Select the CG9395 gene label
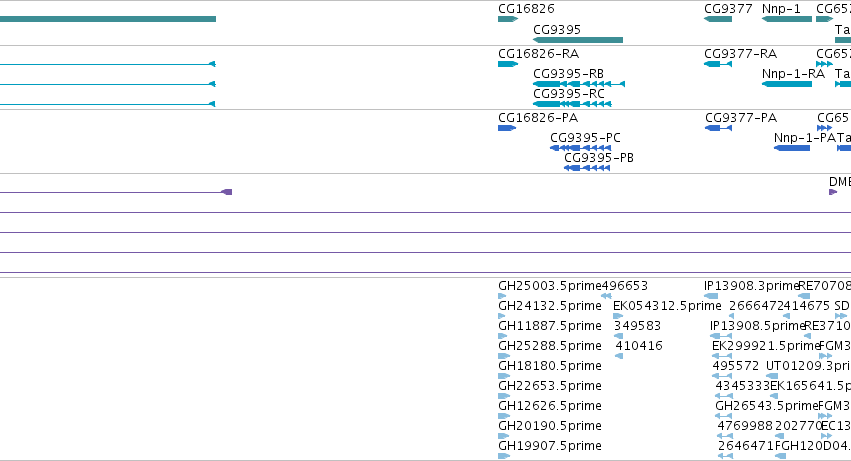The height and width of the screenshot is (461, 851). pos(557,29)
